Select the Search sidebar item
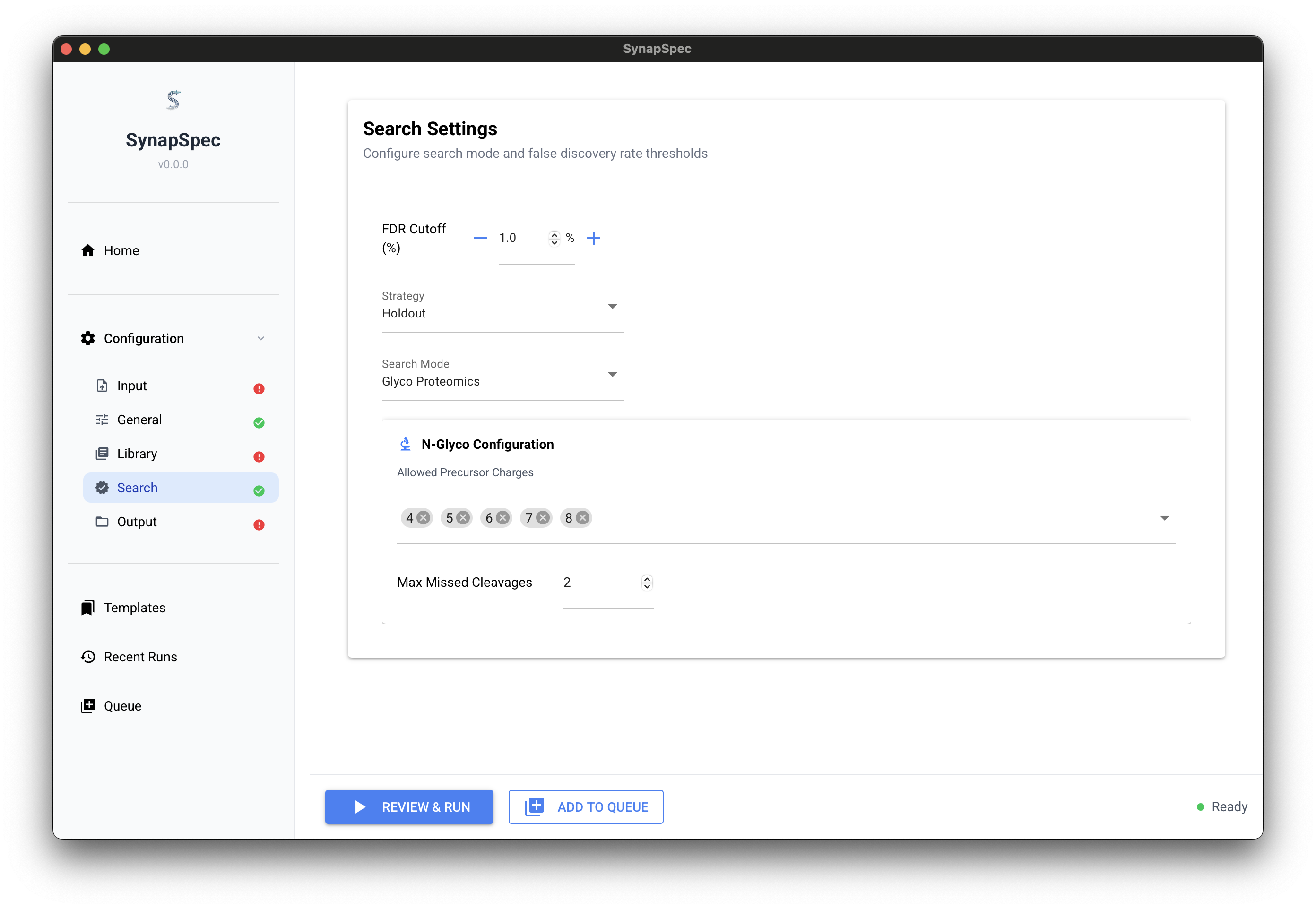This screenshot has width=1316, height=909. pos(181,488)
